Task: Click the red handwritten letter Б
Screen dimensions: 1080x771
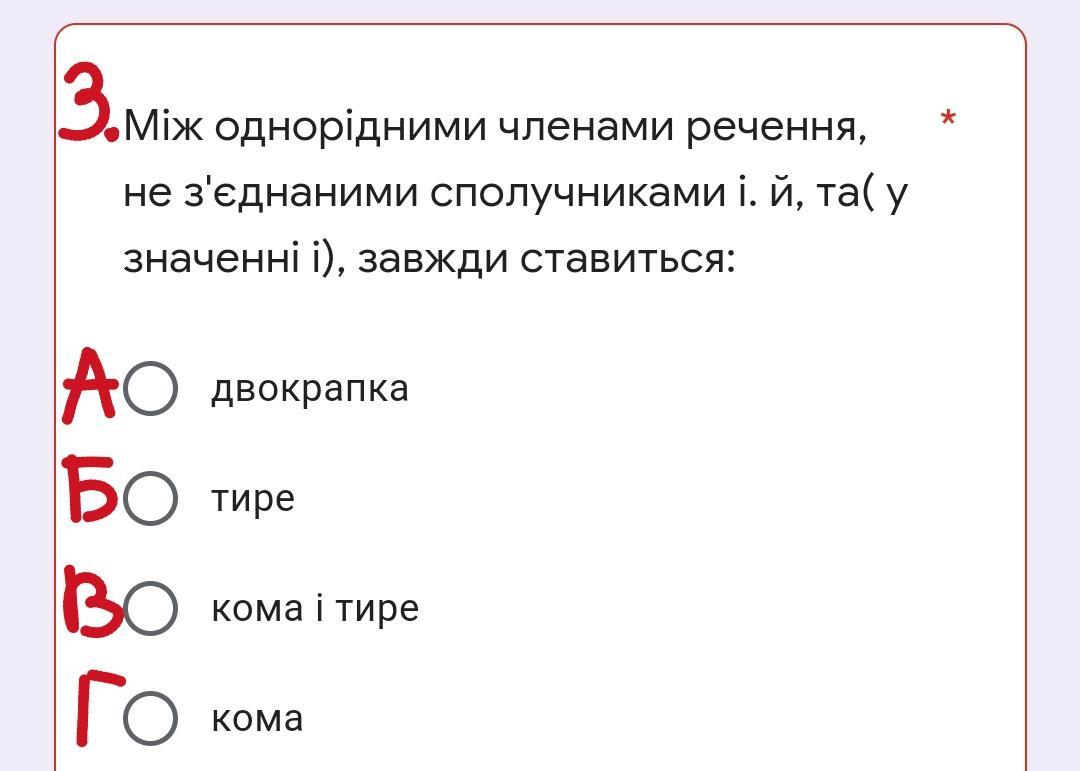Action: click(90, 489)
